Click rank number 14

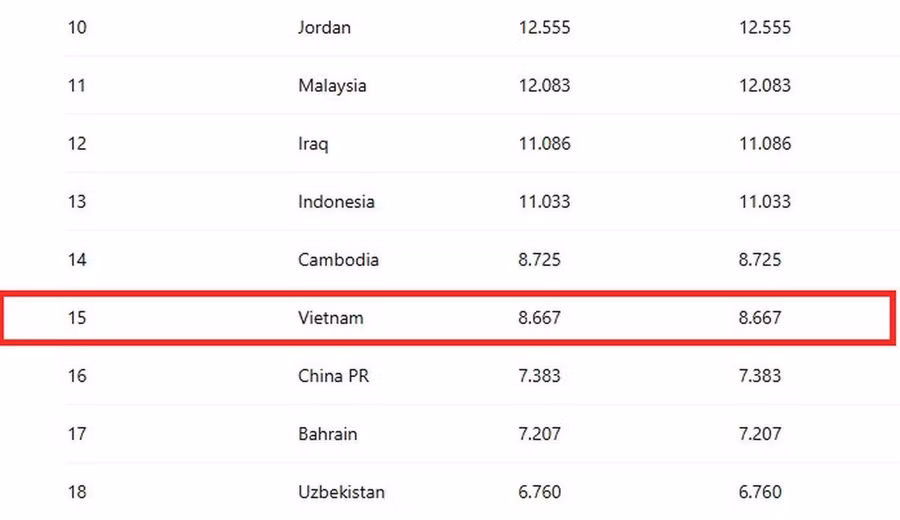77,260
